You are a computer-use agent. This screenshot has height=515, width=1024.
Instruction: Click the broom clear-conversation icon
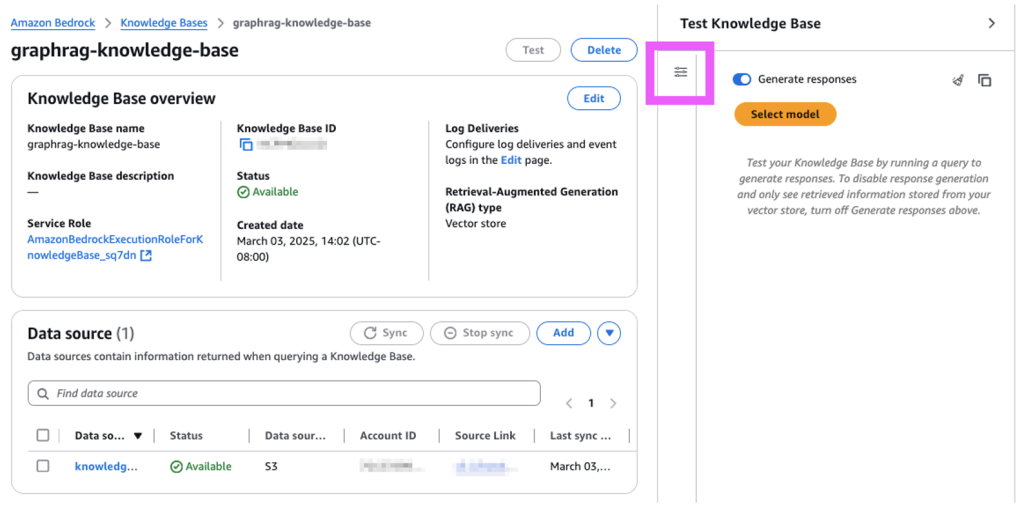coord(958,80)
